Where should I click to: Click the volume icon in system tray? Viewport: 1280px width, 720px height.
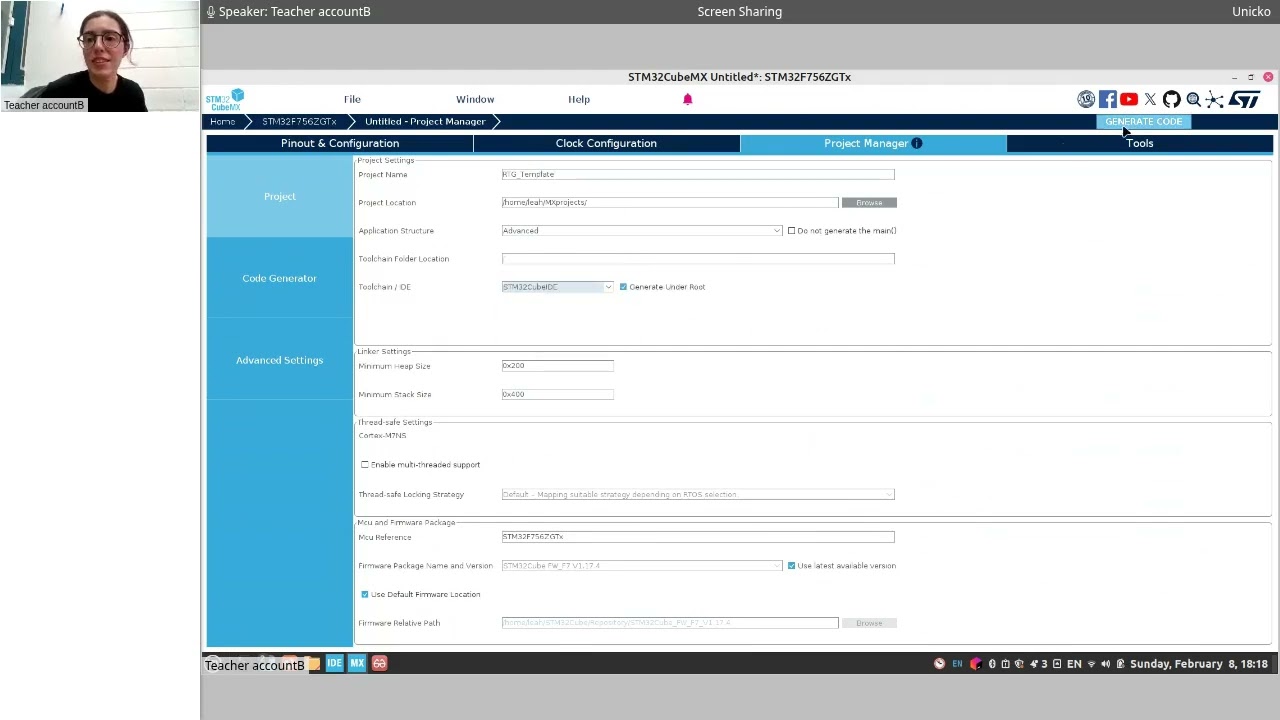(1105, 664)
